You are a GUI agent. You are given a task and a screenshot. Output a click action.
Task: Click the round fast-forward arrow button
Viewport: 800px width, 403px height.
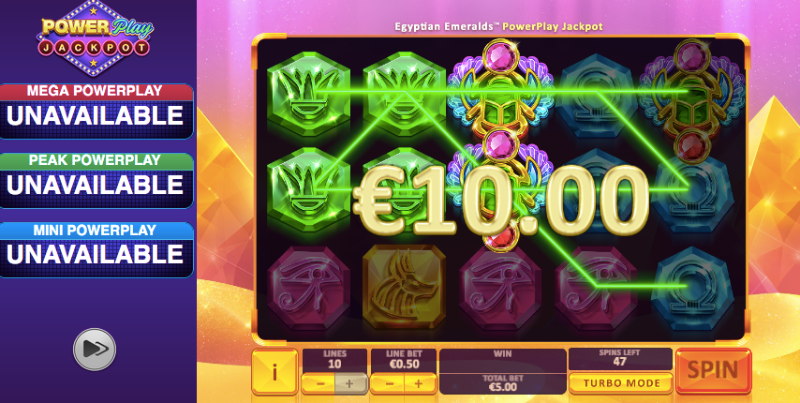[94, 349]
